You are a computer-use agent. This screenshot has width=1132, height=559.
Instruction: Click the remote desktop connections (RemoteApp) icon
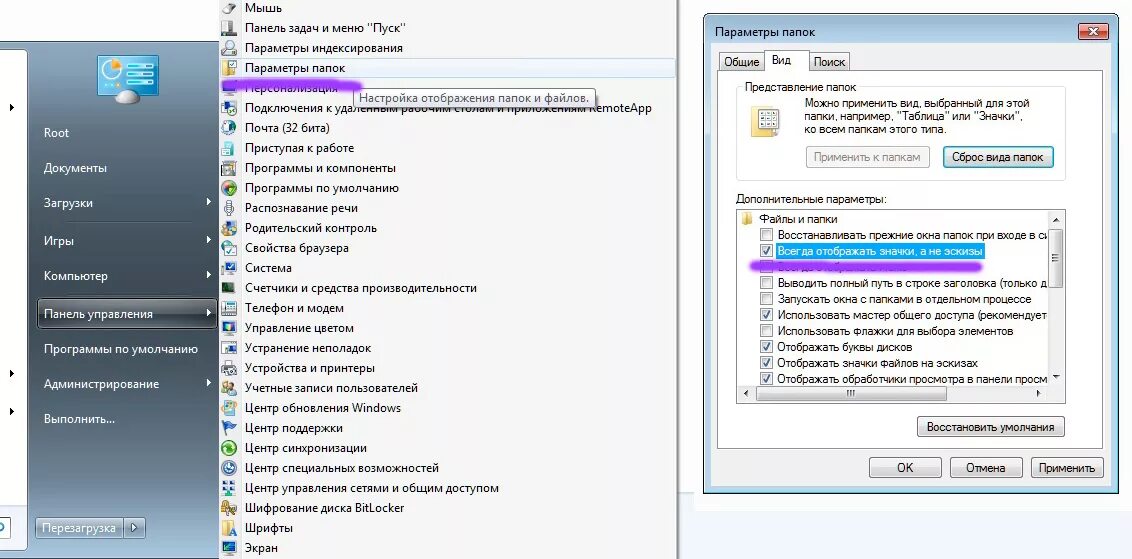click(x=229, y=108)
